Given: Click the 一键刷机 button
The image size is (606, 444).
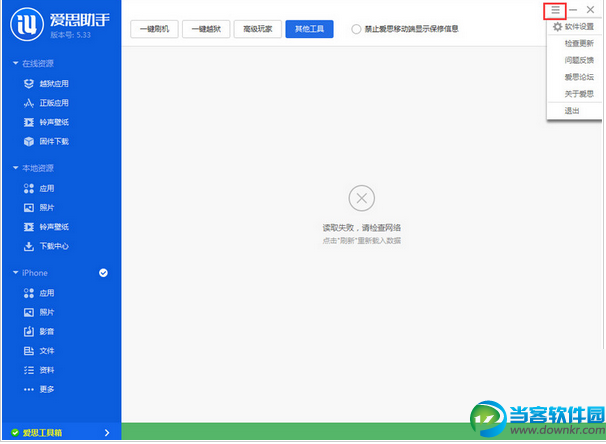Looking at the screenshot, I should tap(154, 29).
